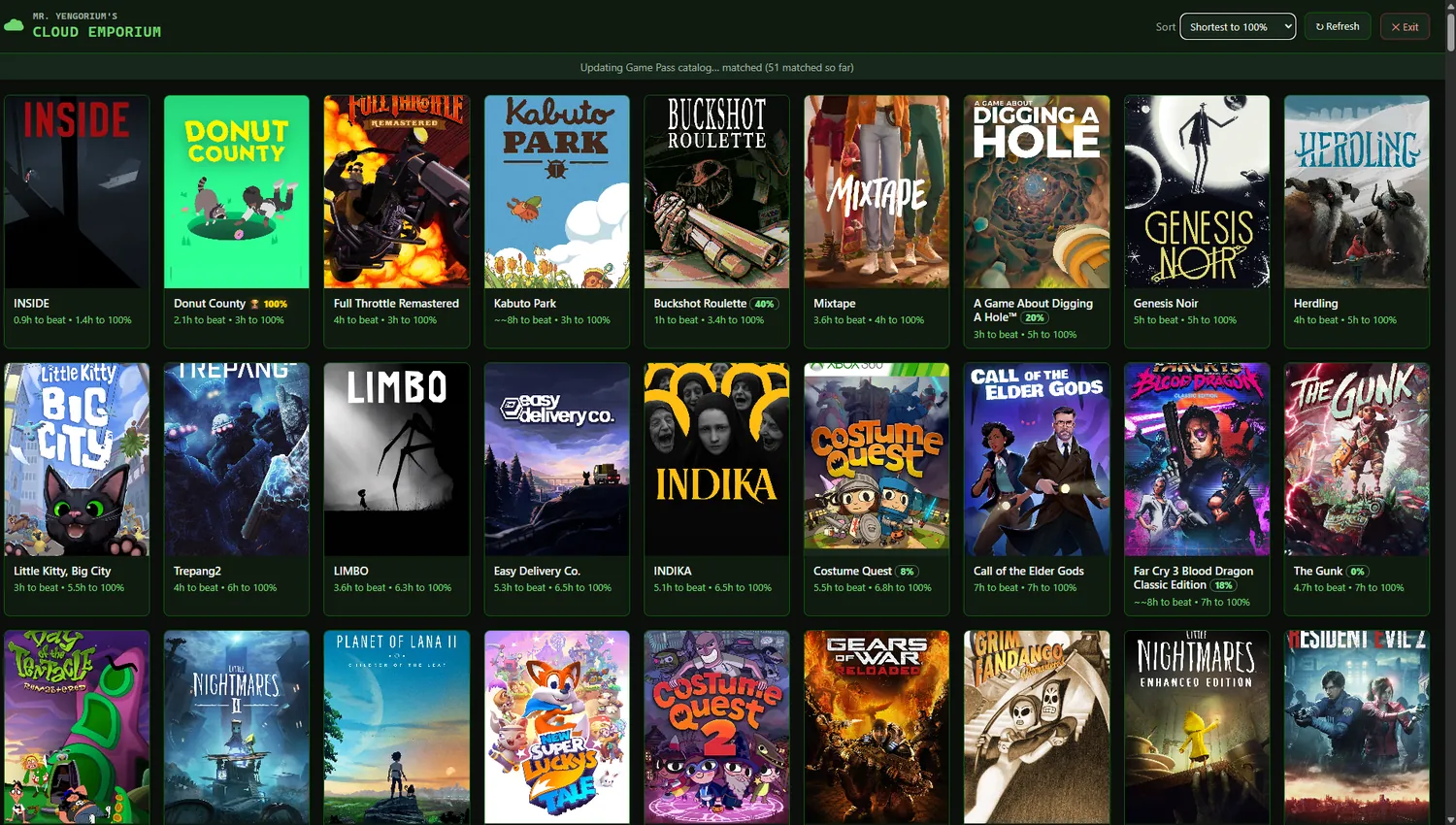This screenshot has height=825, width=1456.
Task: Click the Exit button
Action: pyautogui.click(x=1405, y=26)
